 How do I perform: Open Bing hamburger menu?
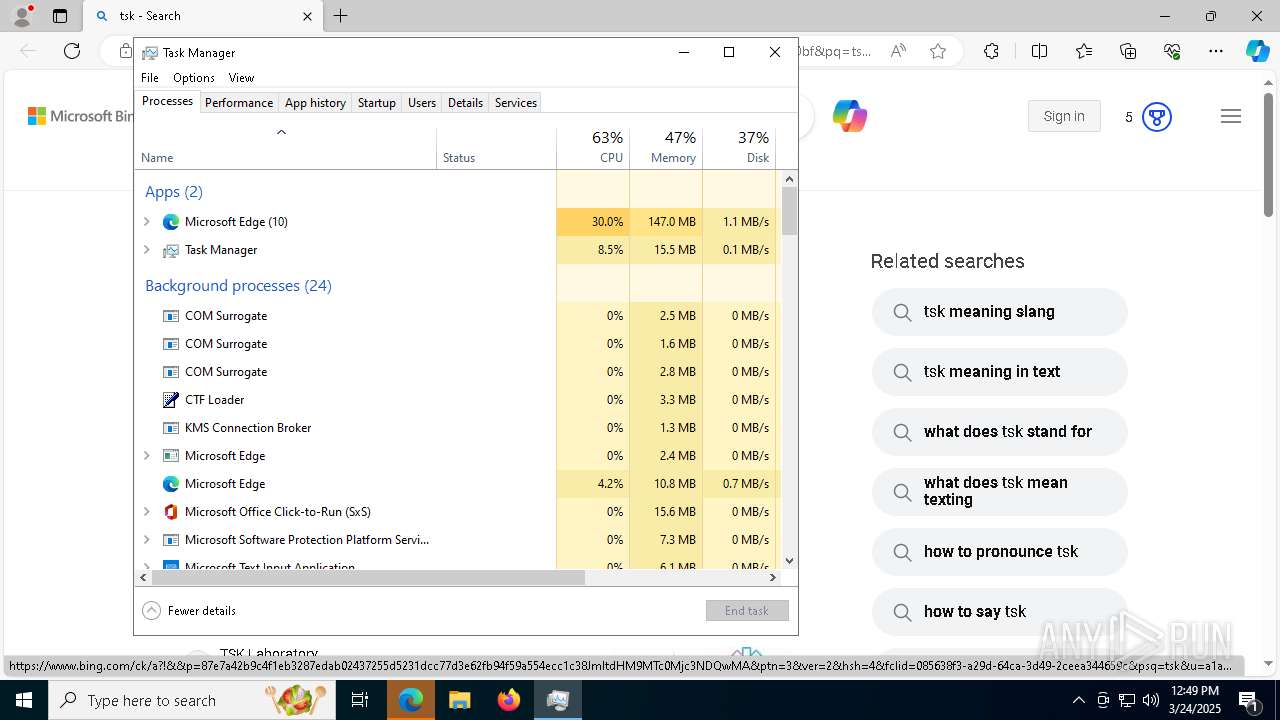coord(1231,117)
